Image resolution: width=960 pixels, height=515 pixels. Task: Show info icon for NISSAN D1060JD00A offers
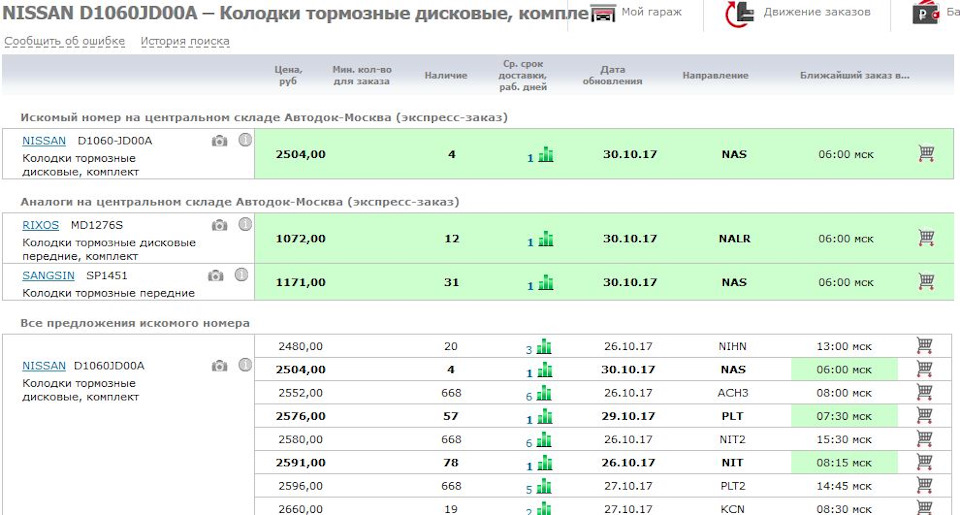[x=245, y=365]
